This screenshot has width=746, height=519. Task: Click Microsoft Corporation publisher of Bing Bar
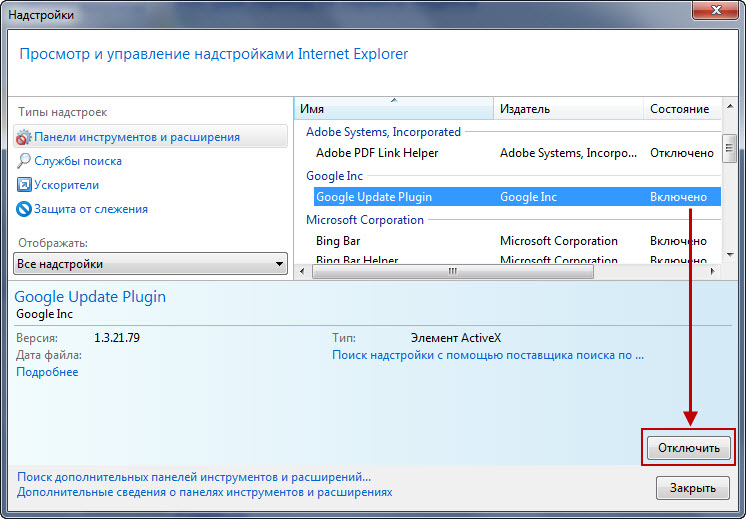click(559, 241)
